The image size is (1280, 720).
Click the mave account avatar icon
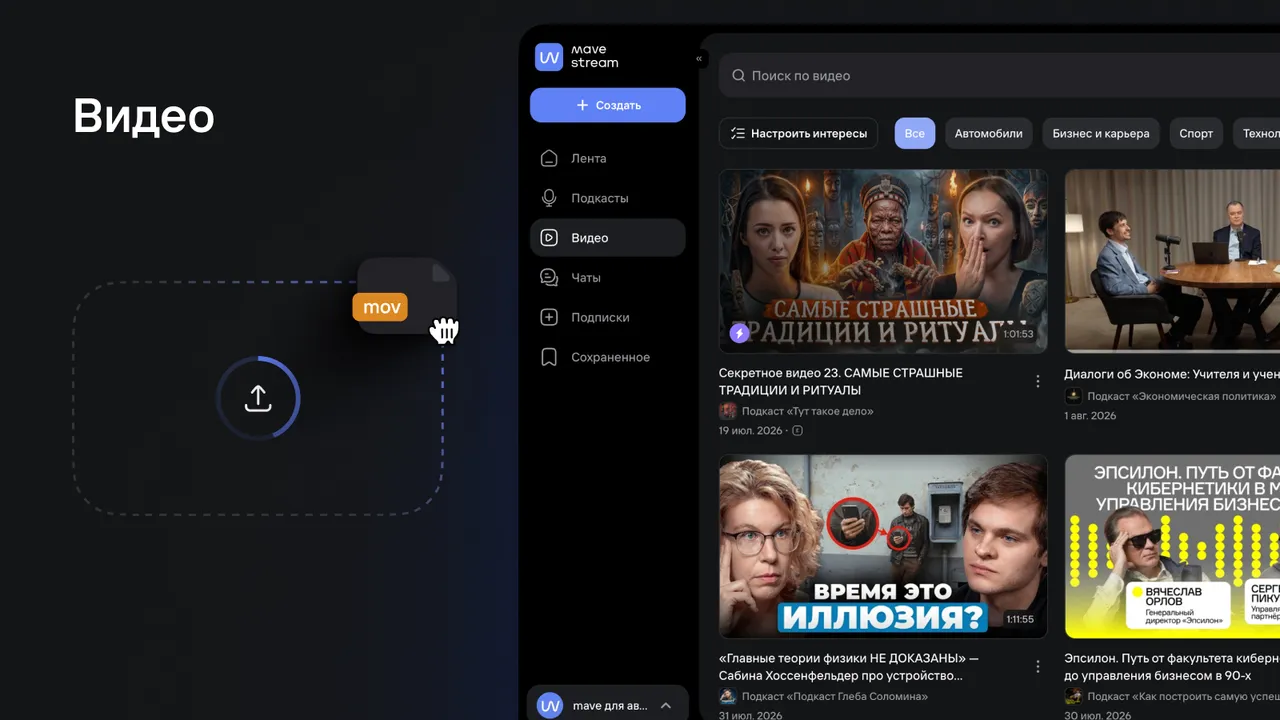click(550, 706)
